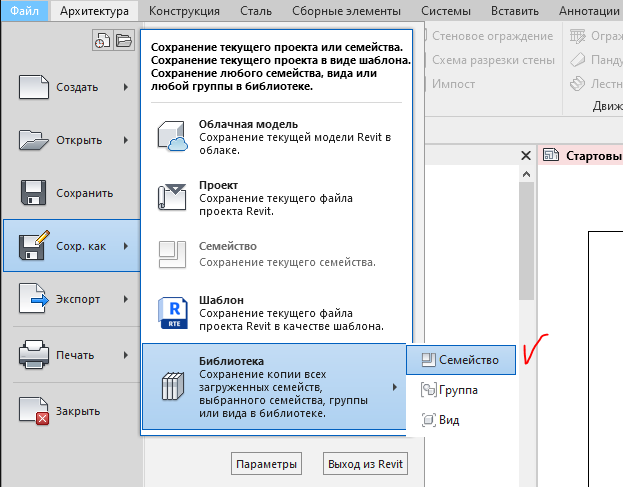Click the Печать printer icon

tap(35, 354)
